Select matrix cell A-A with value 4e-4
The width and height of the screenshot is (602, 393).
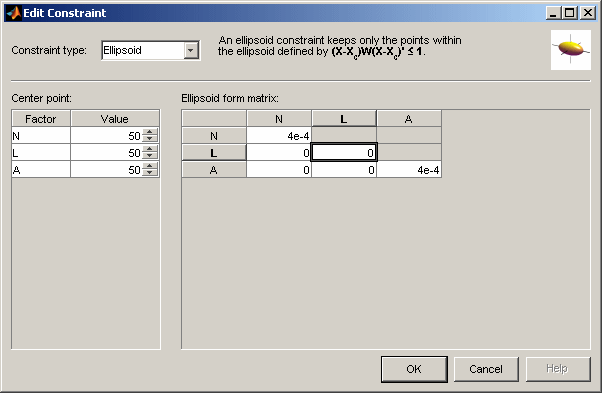pos(408,170)
